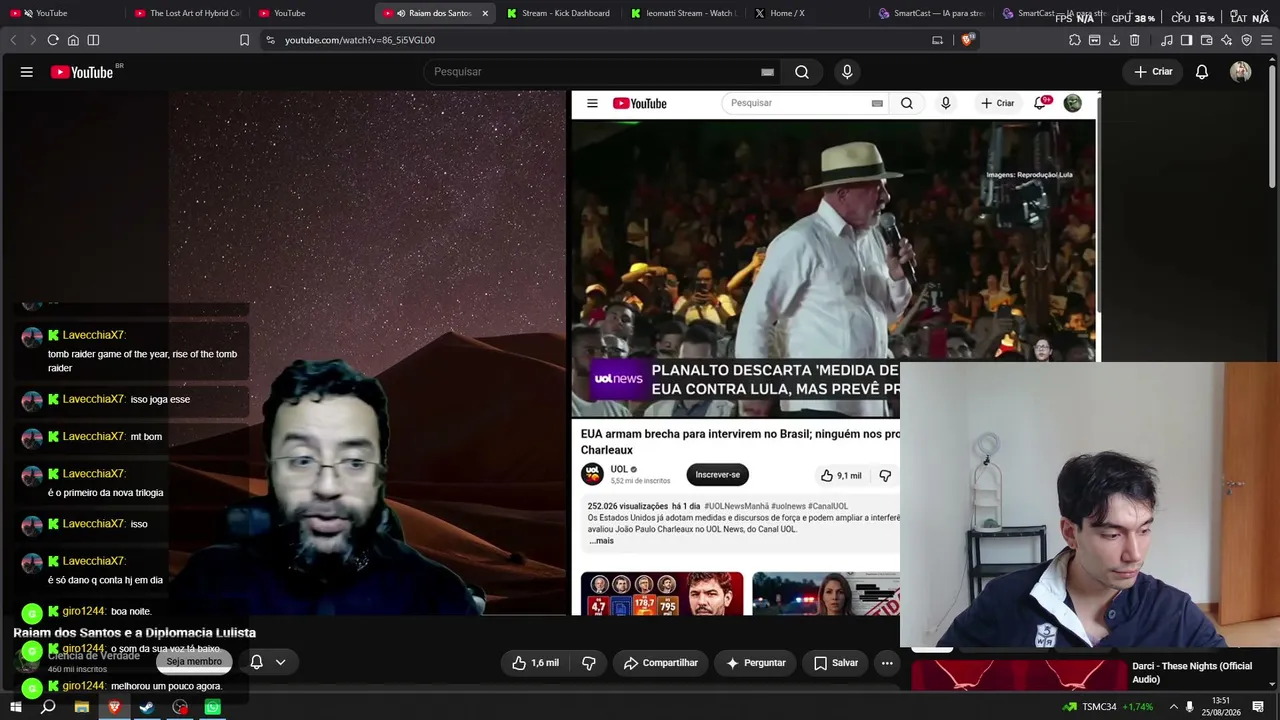Open the TSMC34 stock widget
The width and height of the screenshot is (1280, 720).
tap(1108, 707)
